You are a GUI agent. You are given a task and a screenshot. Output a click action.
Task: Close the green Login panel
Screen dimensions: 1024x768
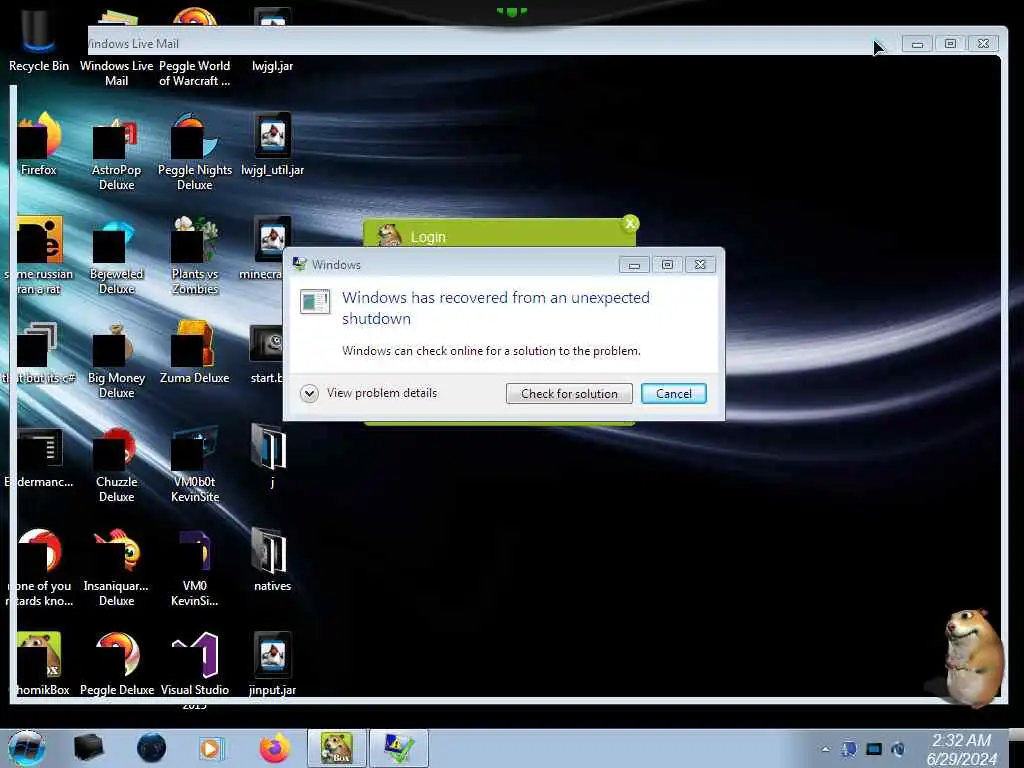630,224
